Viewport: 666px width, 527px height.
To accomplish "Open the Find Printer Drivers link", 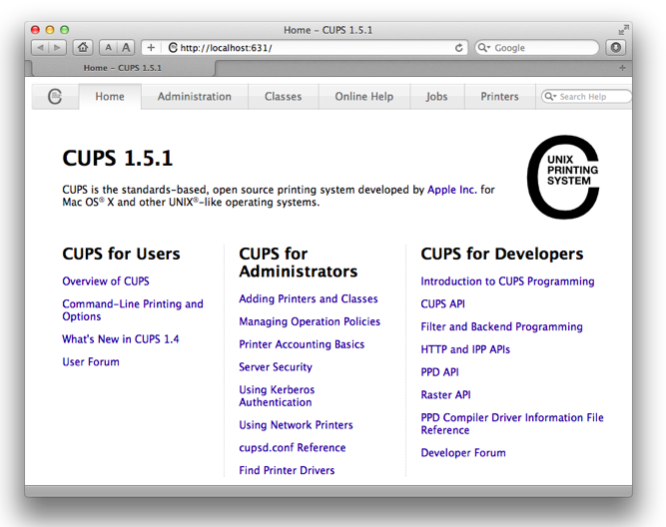I will pos(287,470).
